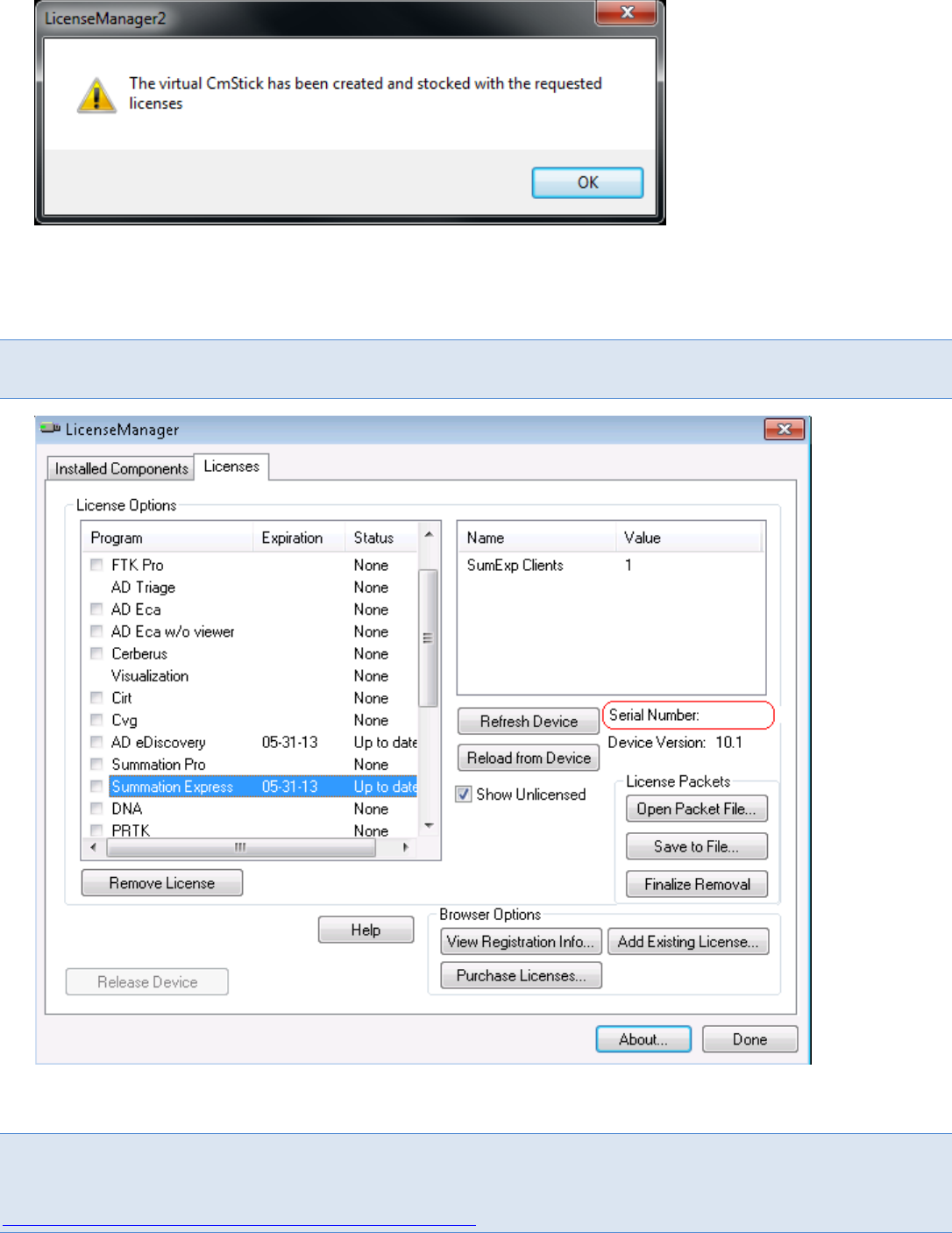Check the PRTK checkbox

pyautogui.click(x=96, y=830)
